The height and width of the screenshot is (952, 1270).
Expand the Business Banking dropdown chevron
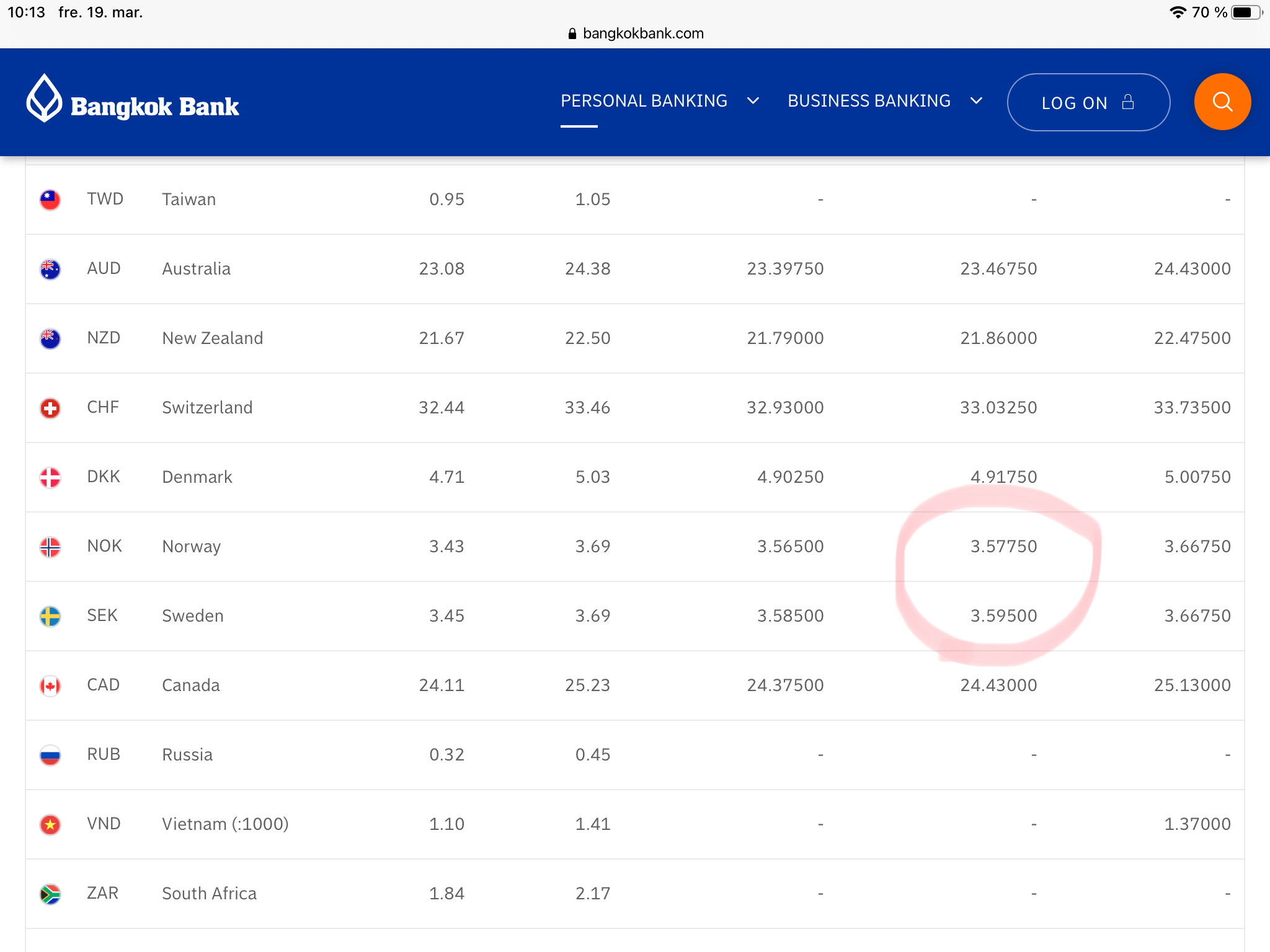[x=976, y=101]
